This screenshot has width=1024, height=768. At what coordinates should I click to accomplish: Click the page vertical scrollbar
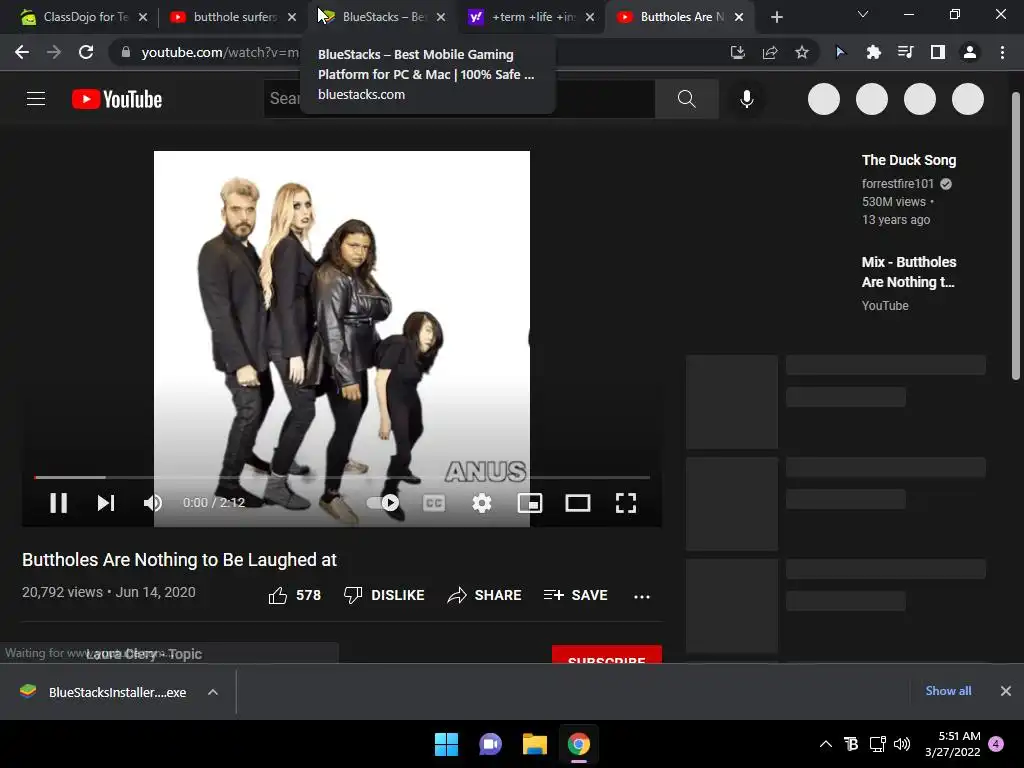[1016, 236]
